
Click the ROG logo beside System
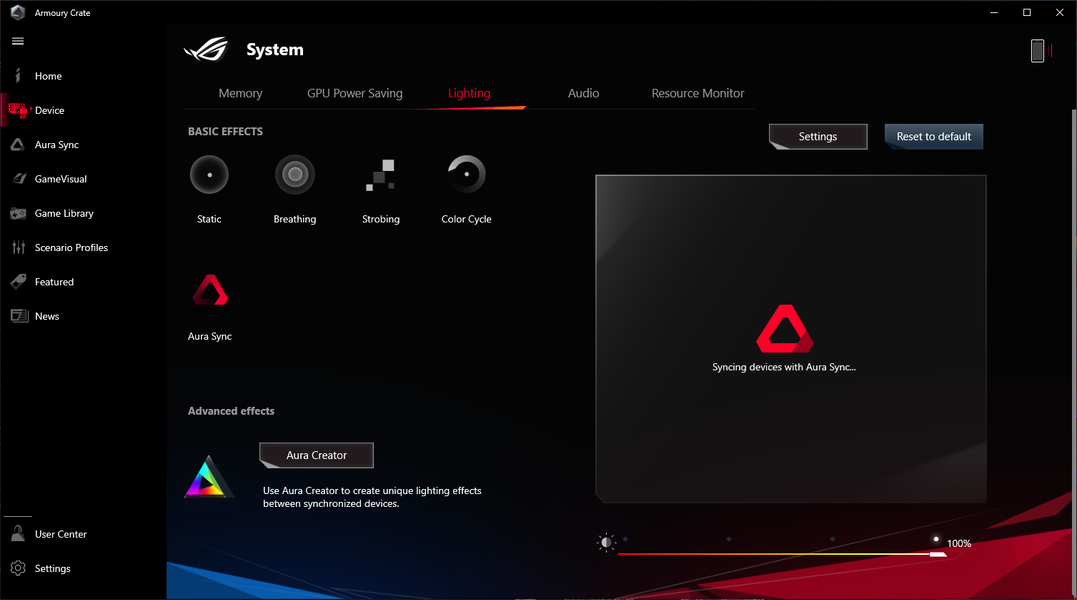206,49
